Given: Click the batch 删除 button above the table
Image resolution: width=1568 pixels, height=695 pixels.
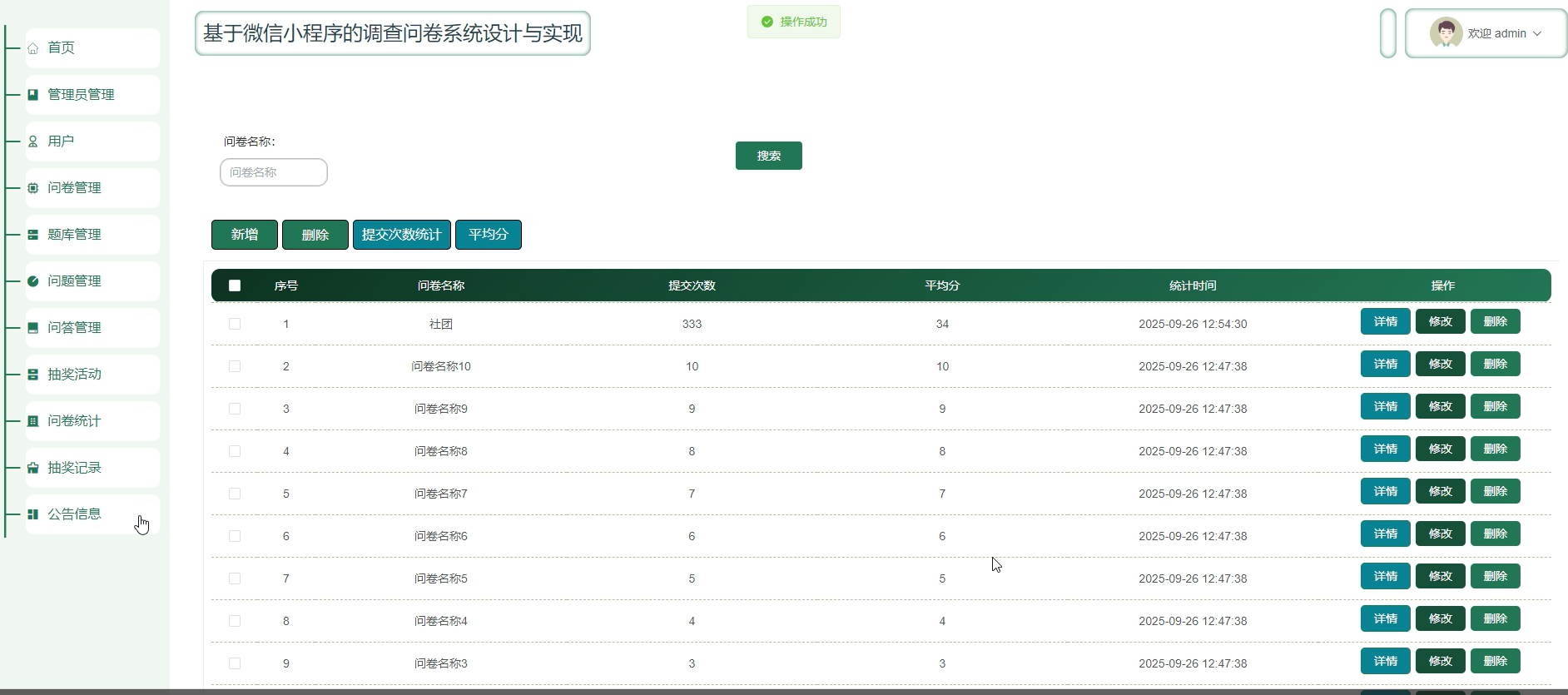Looking at the screenshot, I should tap(315, 235).
